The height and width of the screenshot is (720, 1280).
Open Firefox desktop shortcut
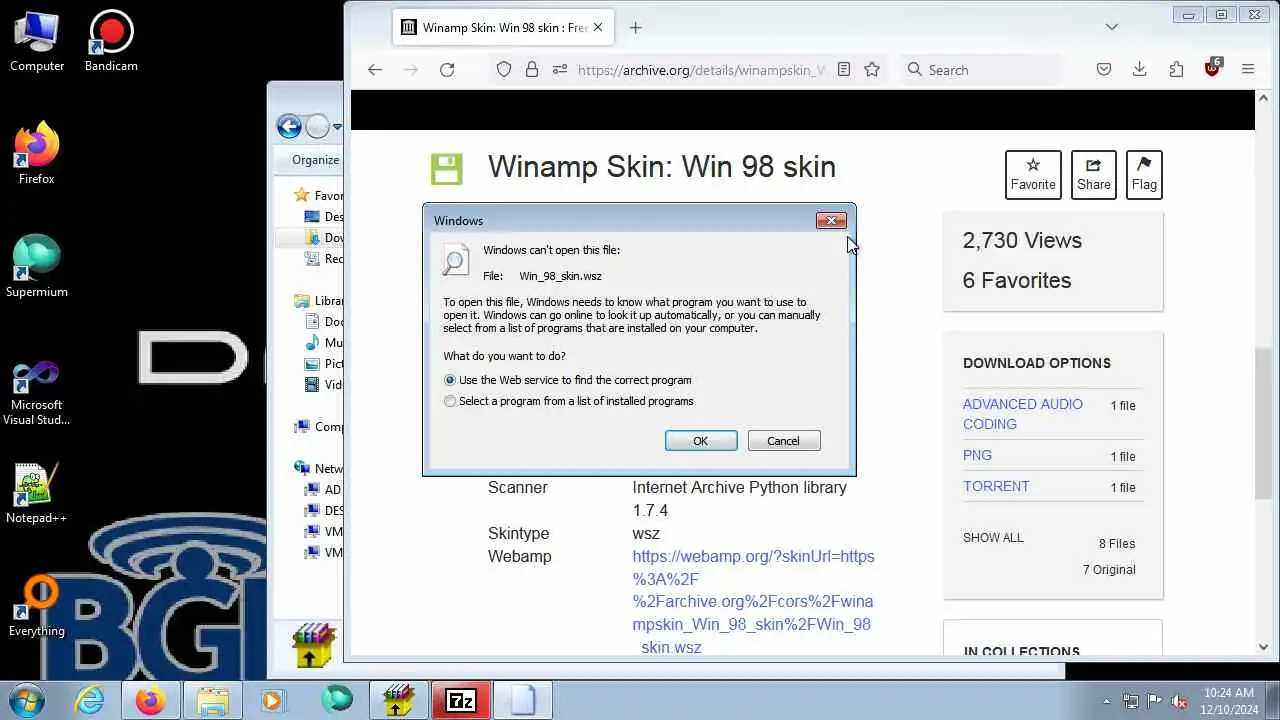[37, 154]
